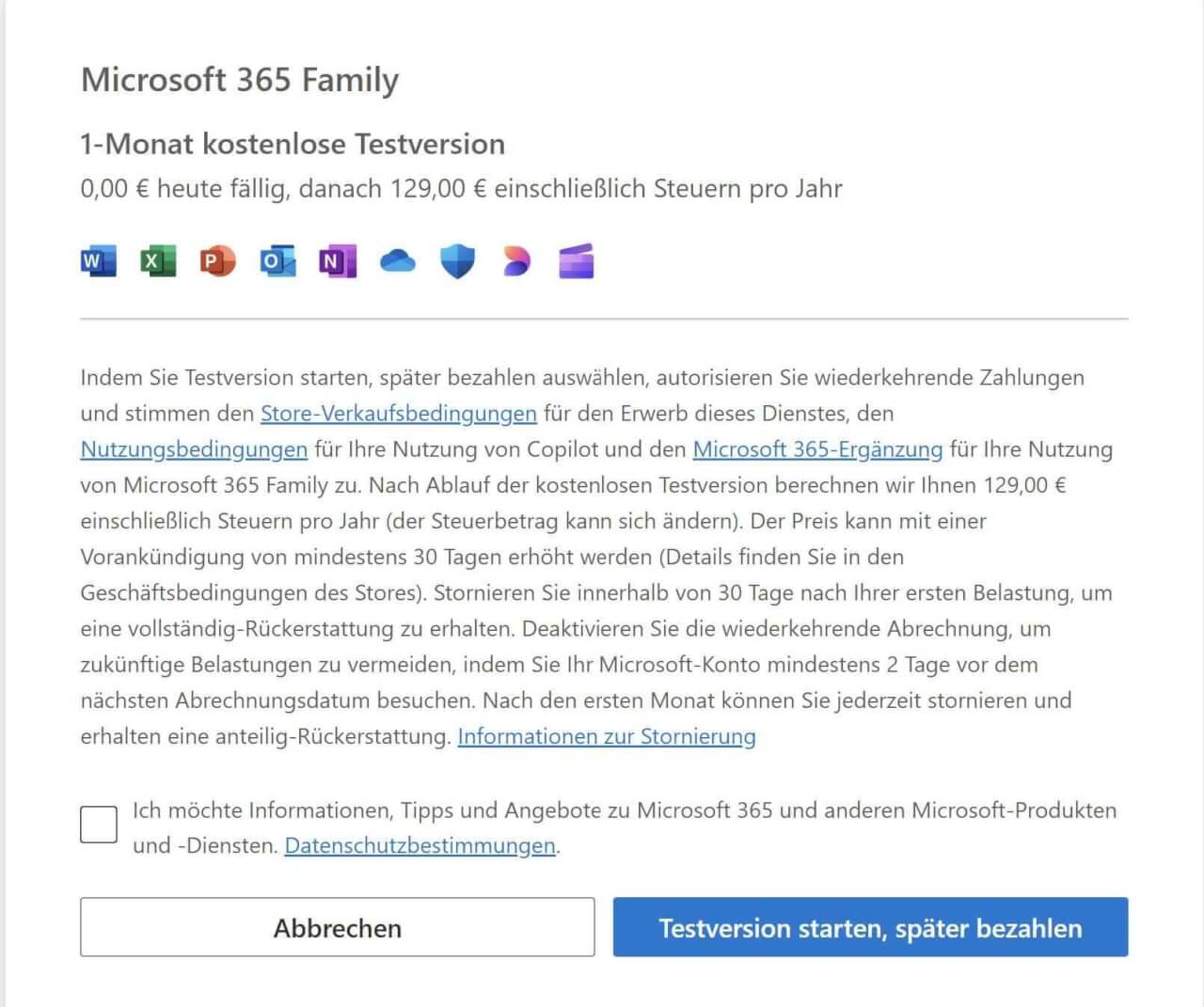Screen dimensions: 1204x1007
Task: Open Informationen zur Stornierung
Action: tap(606, 737)
